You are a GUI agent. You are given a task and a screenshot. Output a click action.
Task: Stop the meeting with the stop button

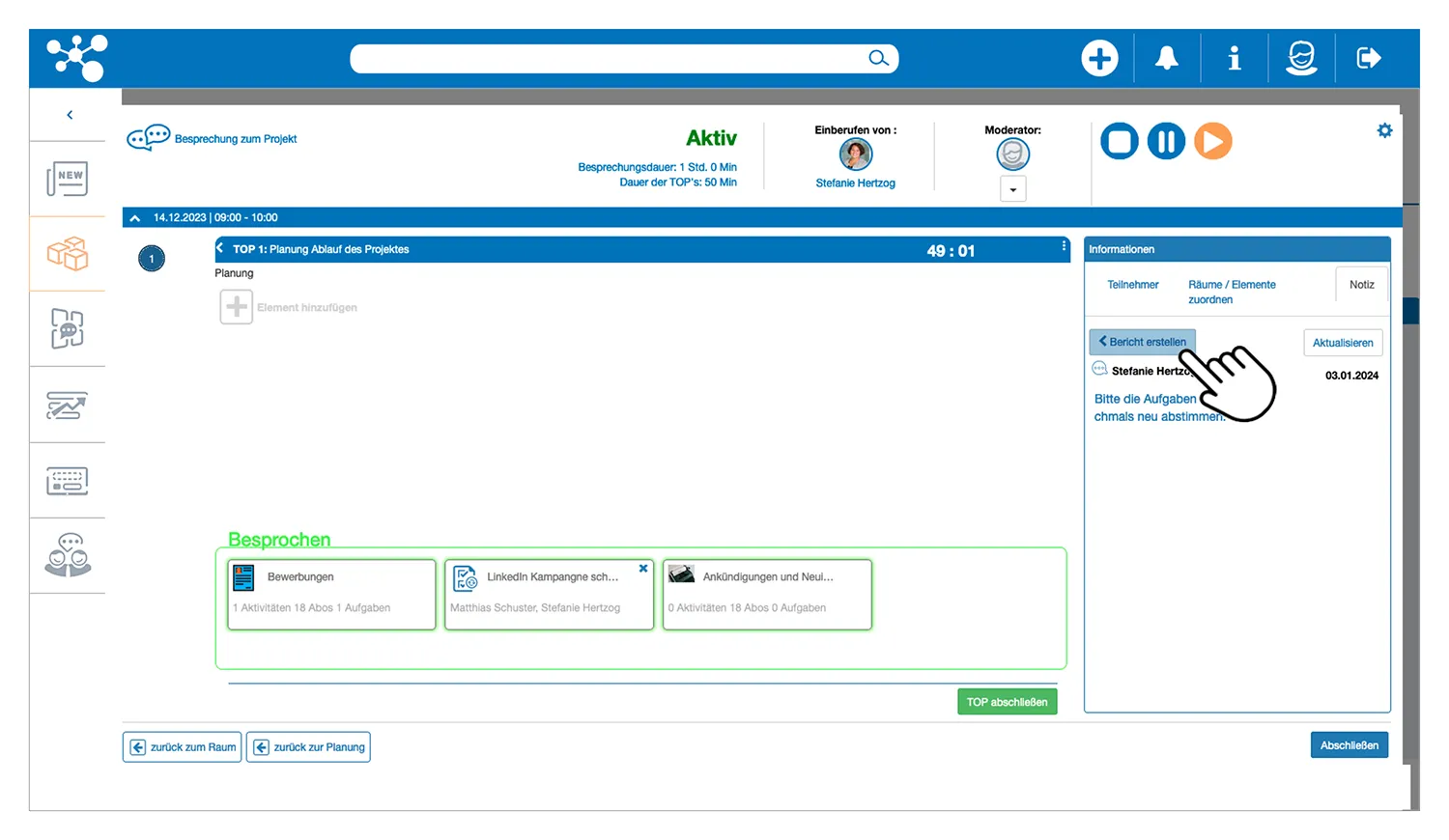(x=1120, y=142)
